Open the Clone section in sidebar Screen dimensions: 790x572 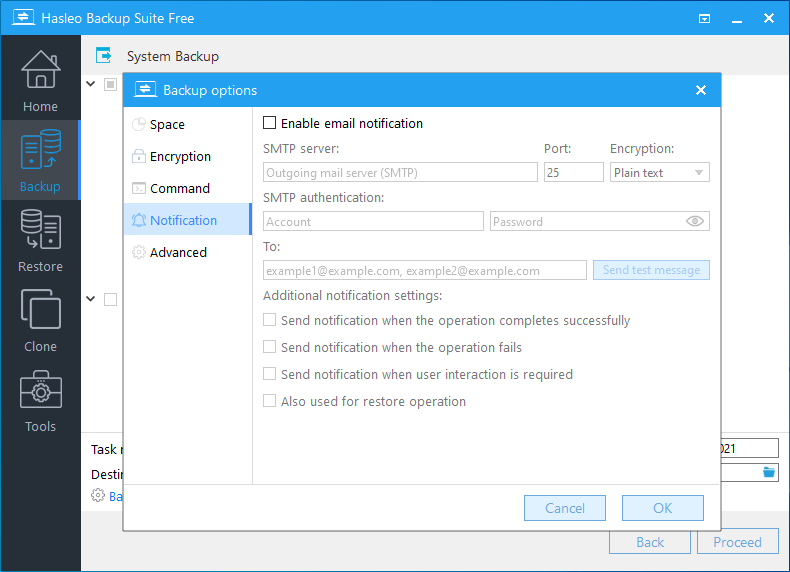click(x=40, y=321)
